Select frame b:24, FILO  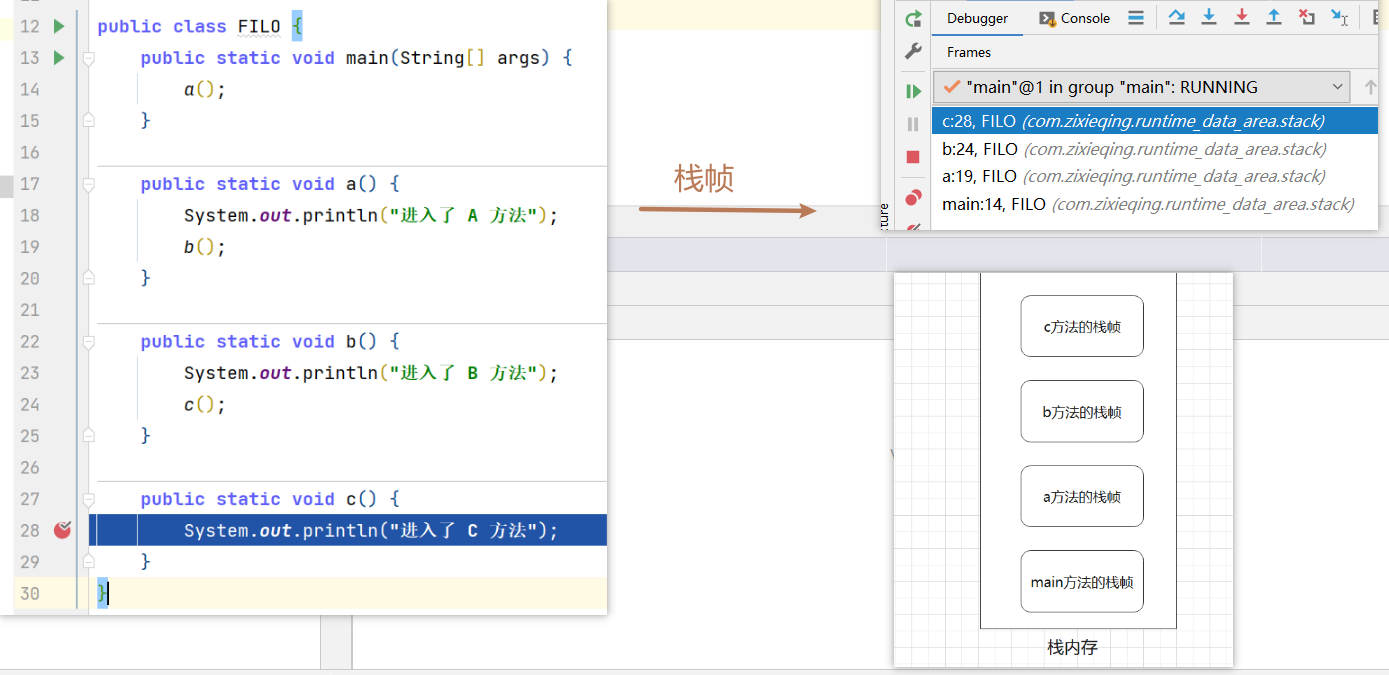1155,149
